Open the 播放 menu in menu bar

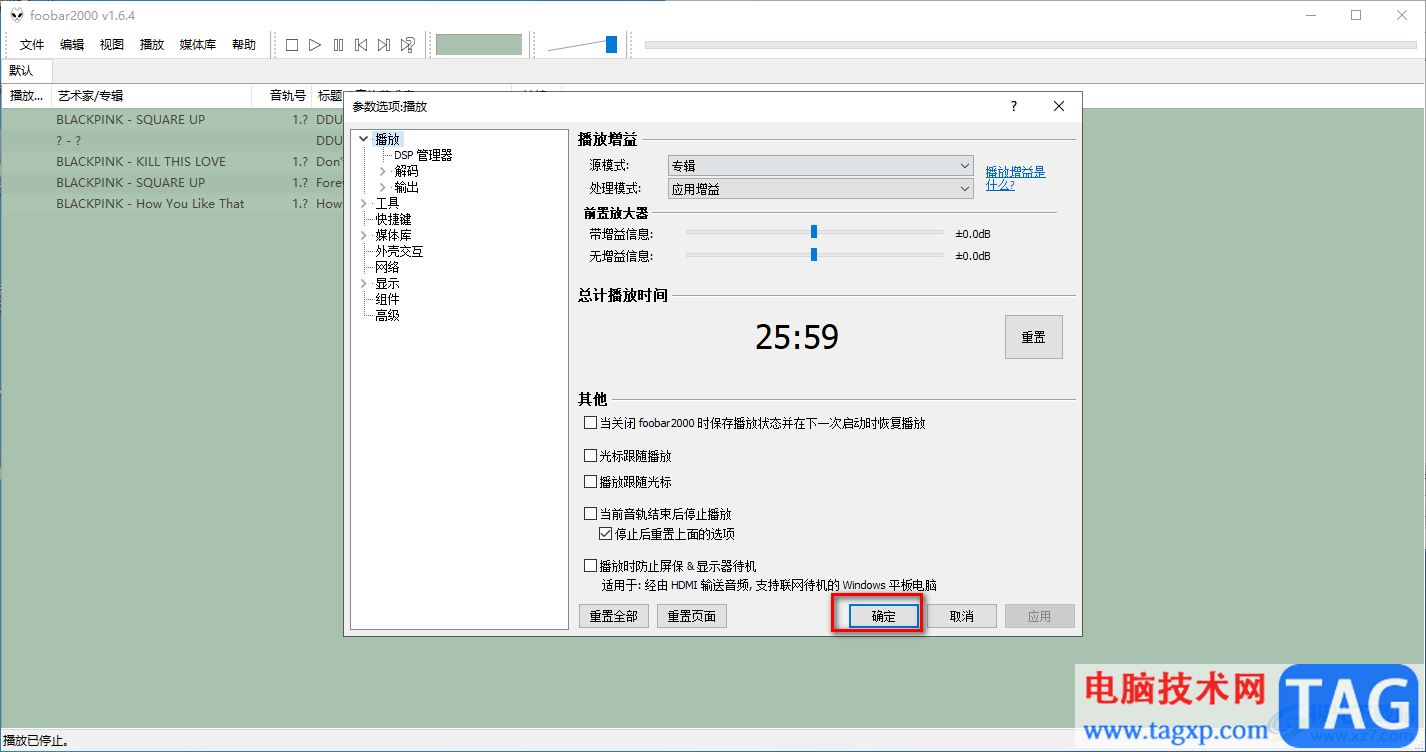152,45
